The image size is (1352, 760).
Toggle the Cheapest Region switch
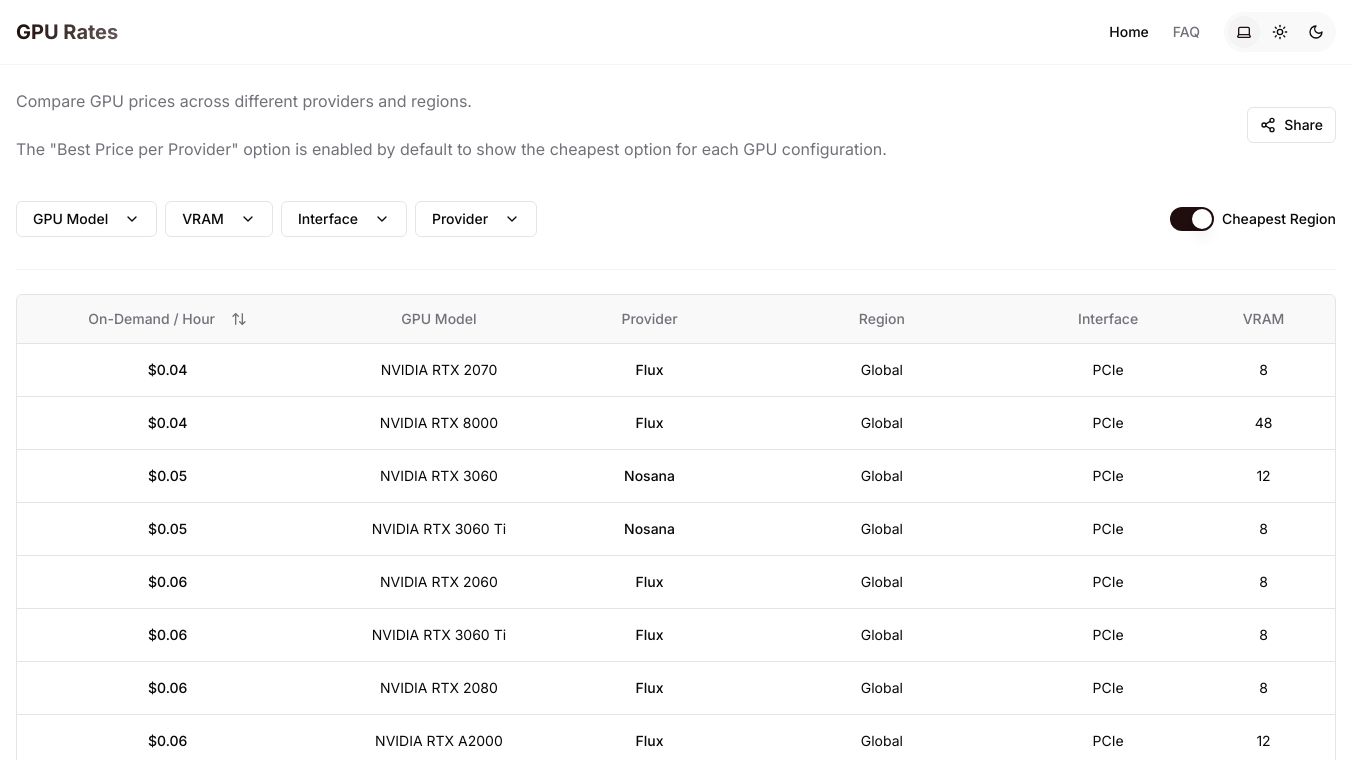1191,219
